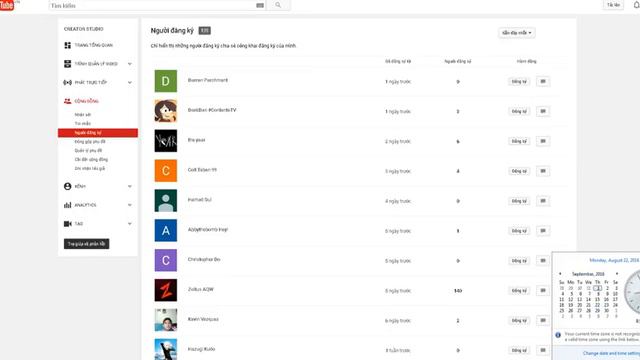Click message icon in 2 ngày trước row
640x360 pixels.
[x=543, y=141]
